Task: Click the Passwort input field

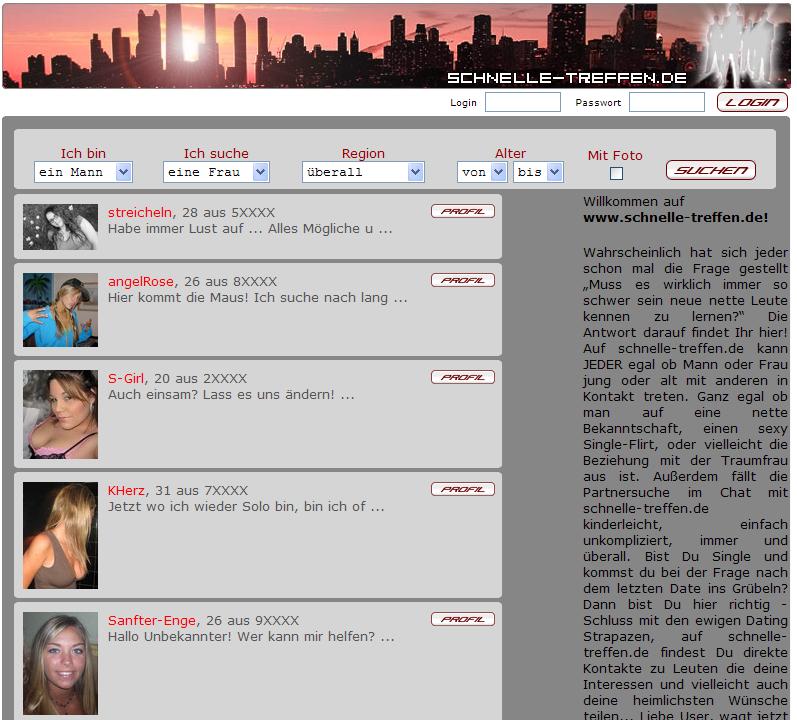Action: (666, 102)
